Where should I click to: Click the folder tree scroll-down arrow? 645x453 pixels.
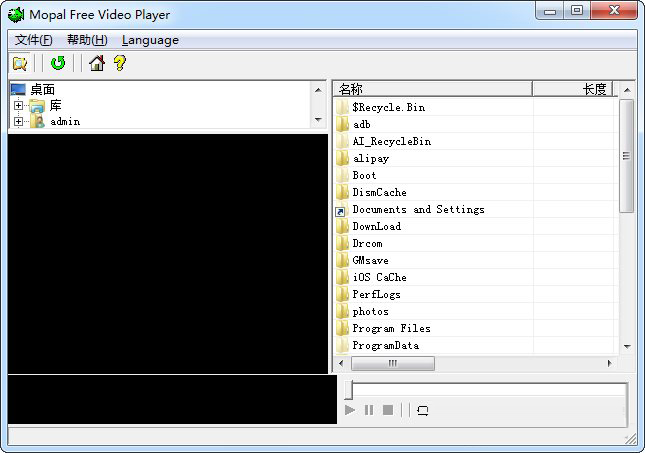click(x=318, y=120)
